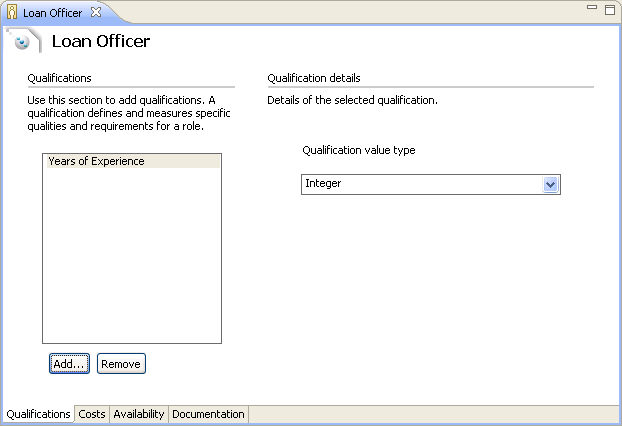Click the Qualifications section header
Viewport: 622px width, 426px height.
pos(60,78)
